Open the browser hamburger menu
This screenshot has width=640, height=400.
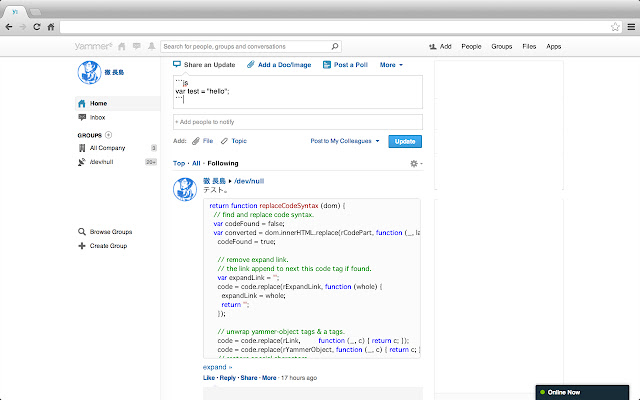631,27
